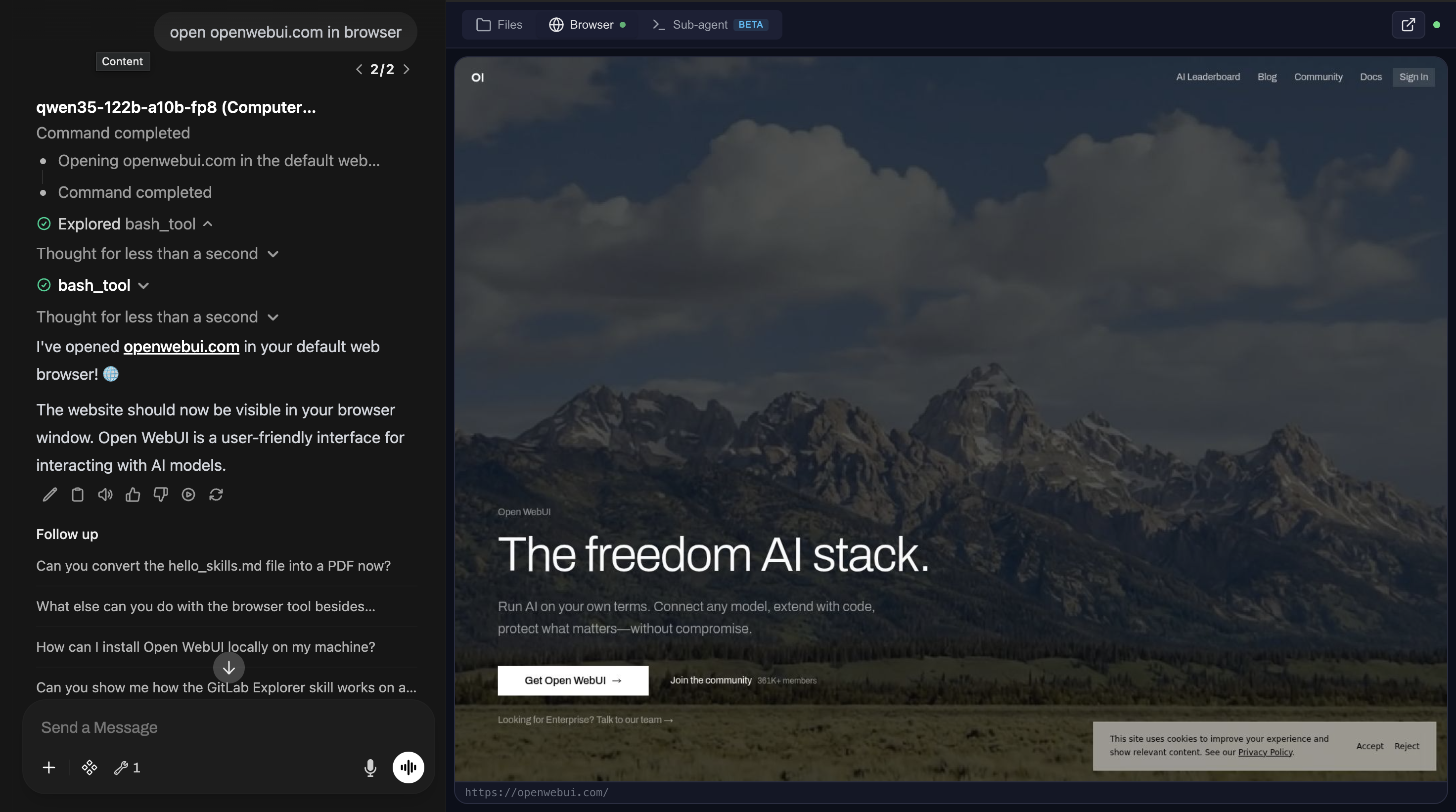Screen dimensions: 1456x812
Task: Copy the response to clipboard
Action: click(78, 495)
